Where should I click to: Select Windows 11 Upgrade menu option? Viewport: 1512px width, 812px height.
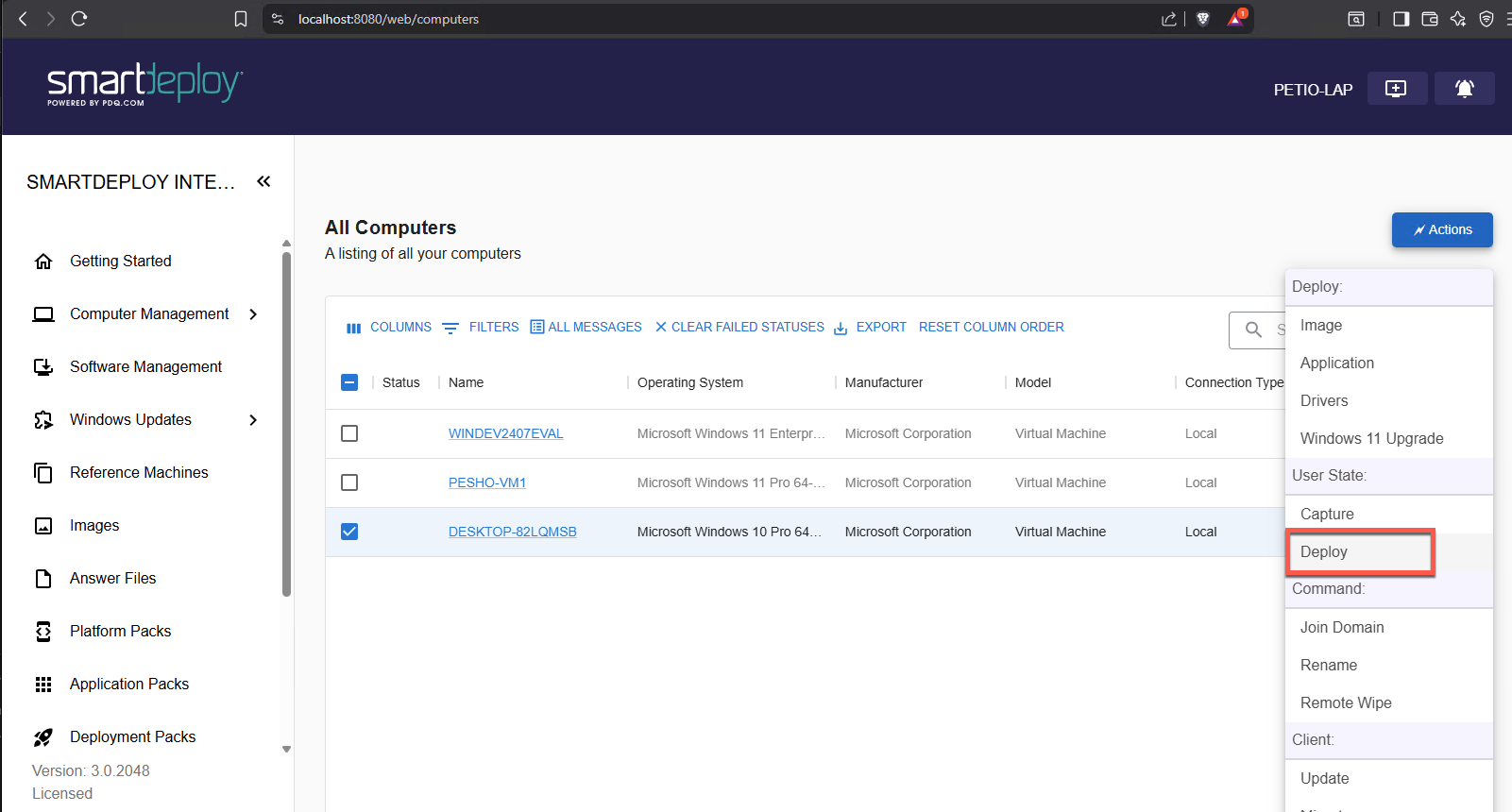[x=1371, y=438]
